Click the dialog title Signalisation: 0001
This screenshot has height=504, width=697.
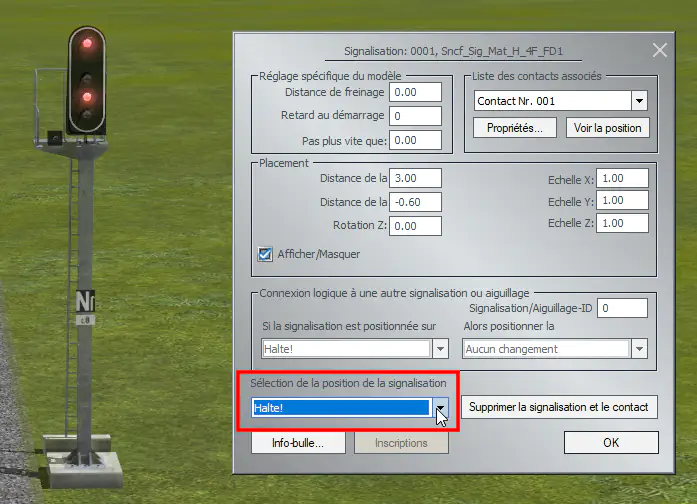[453, 51]
